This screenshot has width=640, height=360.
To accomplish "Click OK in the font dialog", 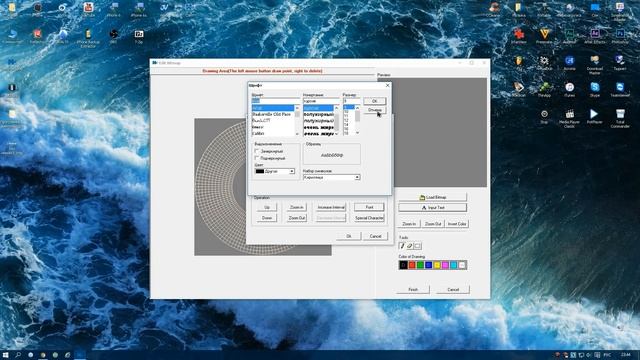I will click(374, 101).
